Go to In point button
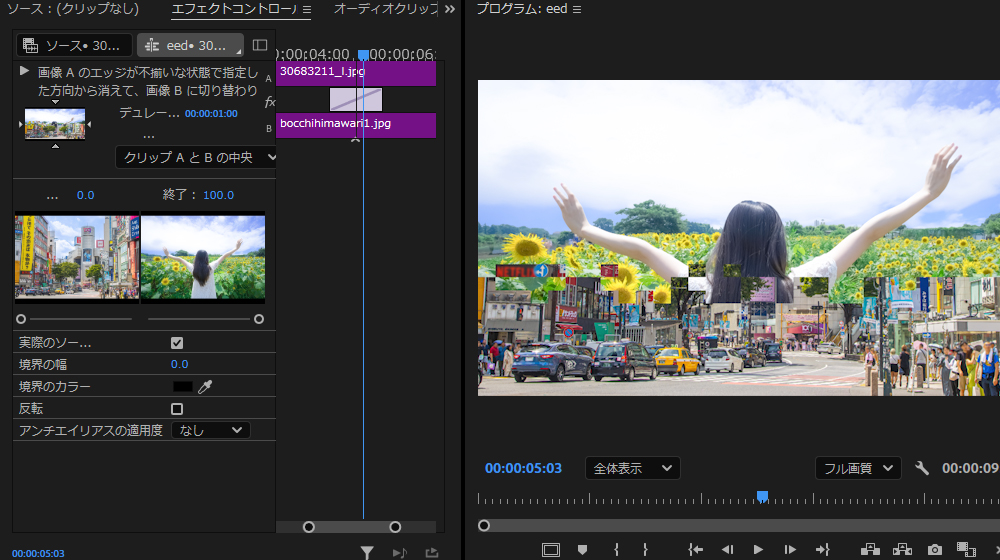 (695, 550)
